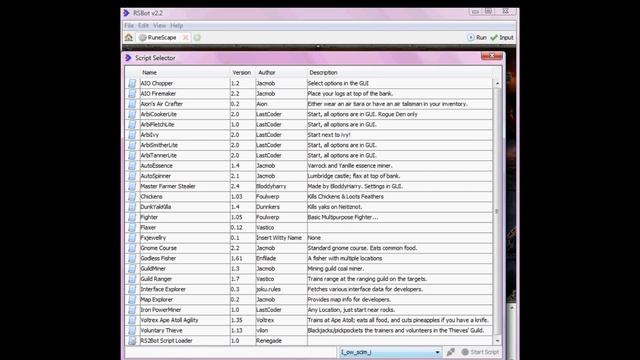The image size is (640, 360).
Task: Click author cell 'Enflade'
Action: pos(266,258)
